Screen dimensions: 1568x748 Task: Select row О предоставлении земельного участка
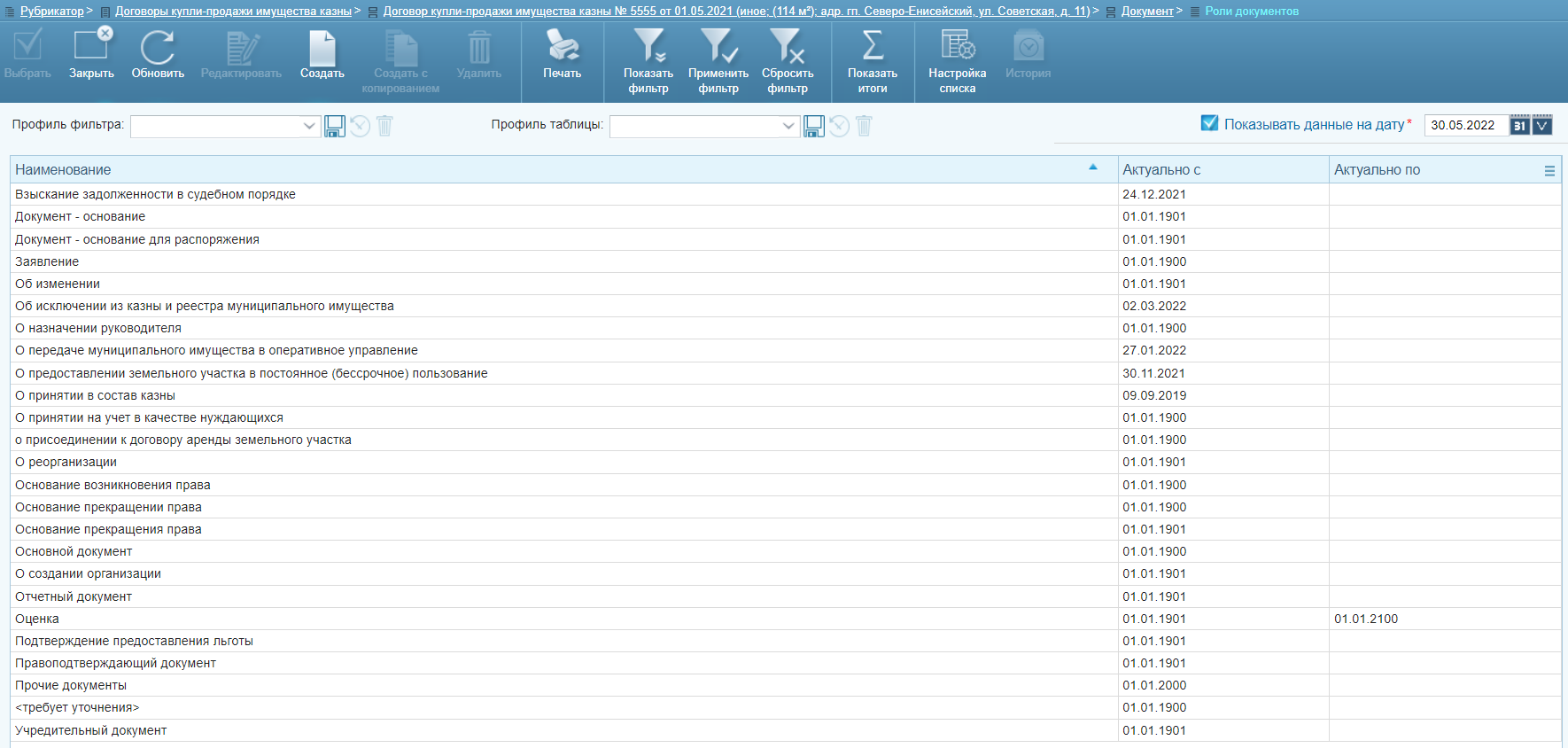point(785,373)
